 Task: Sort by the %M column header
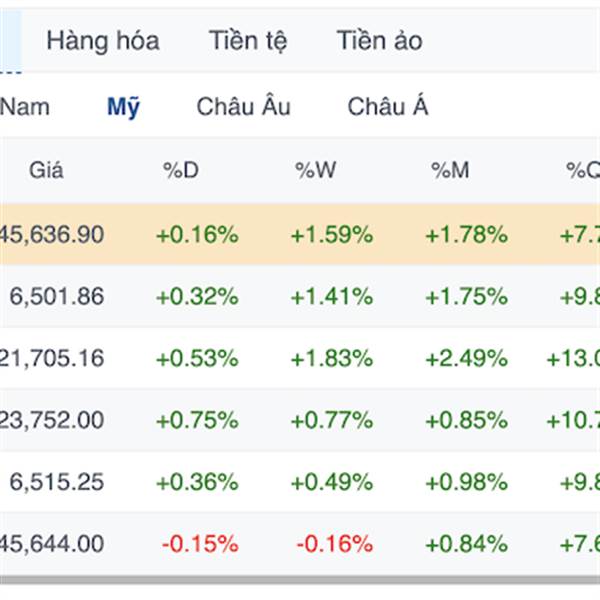[450, 170]
